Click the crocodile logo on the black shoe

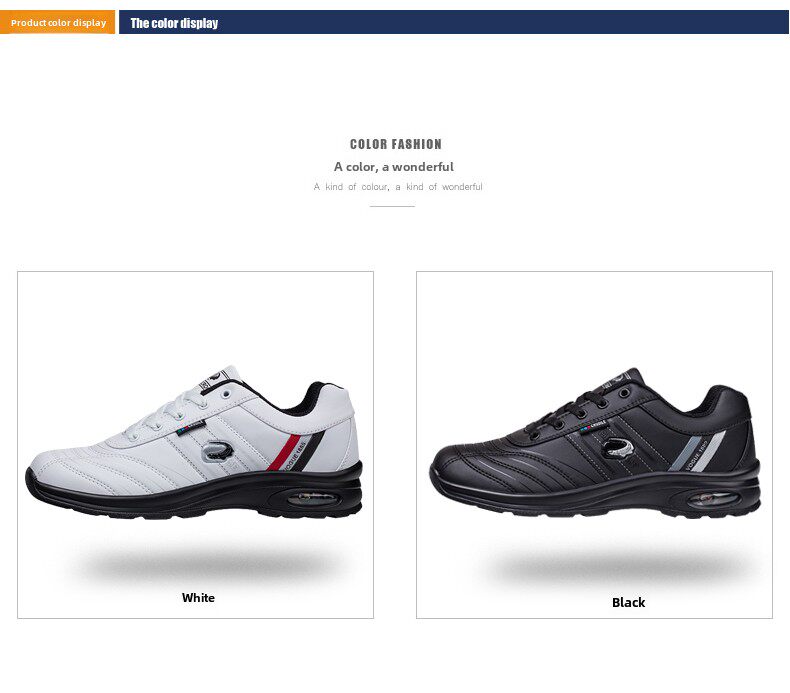coord(620,448)
